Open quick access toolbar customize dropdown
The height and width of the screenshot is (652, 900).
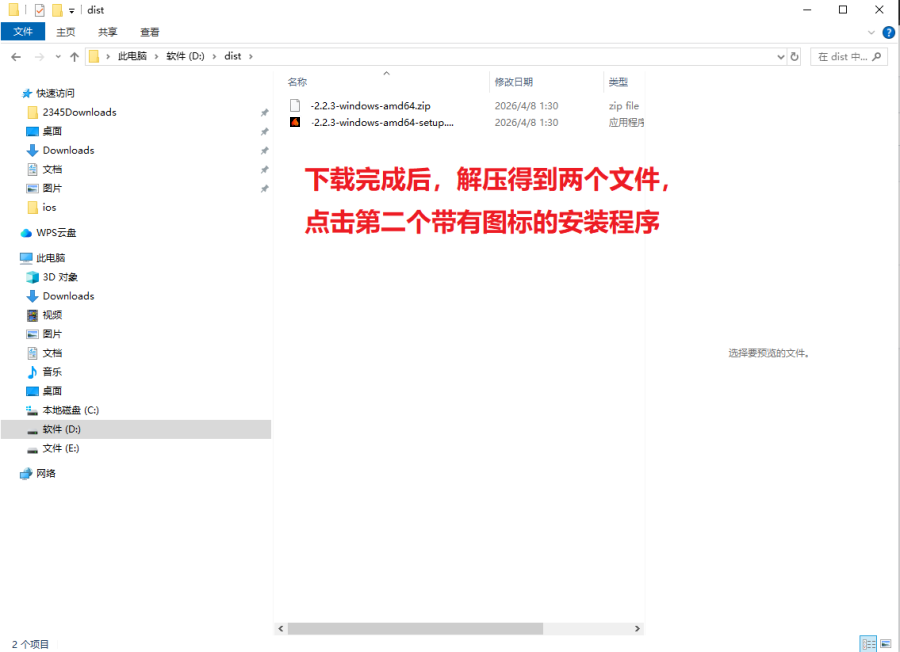tap(71, 10)
